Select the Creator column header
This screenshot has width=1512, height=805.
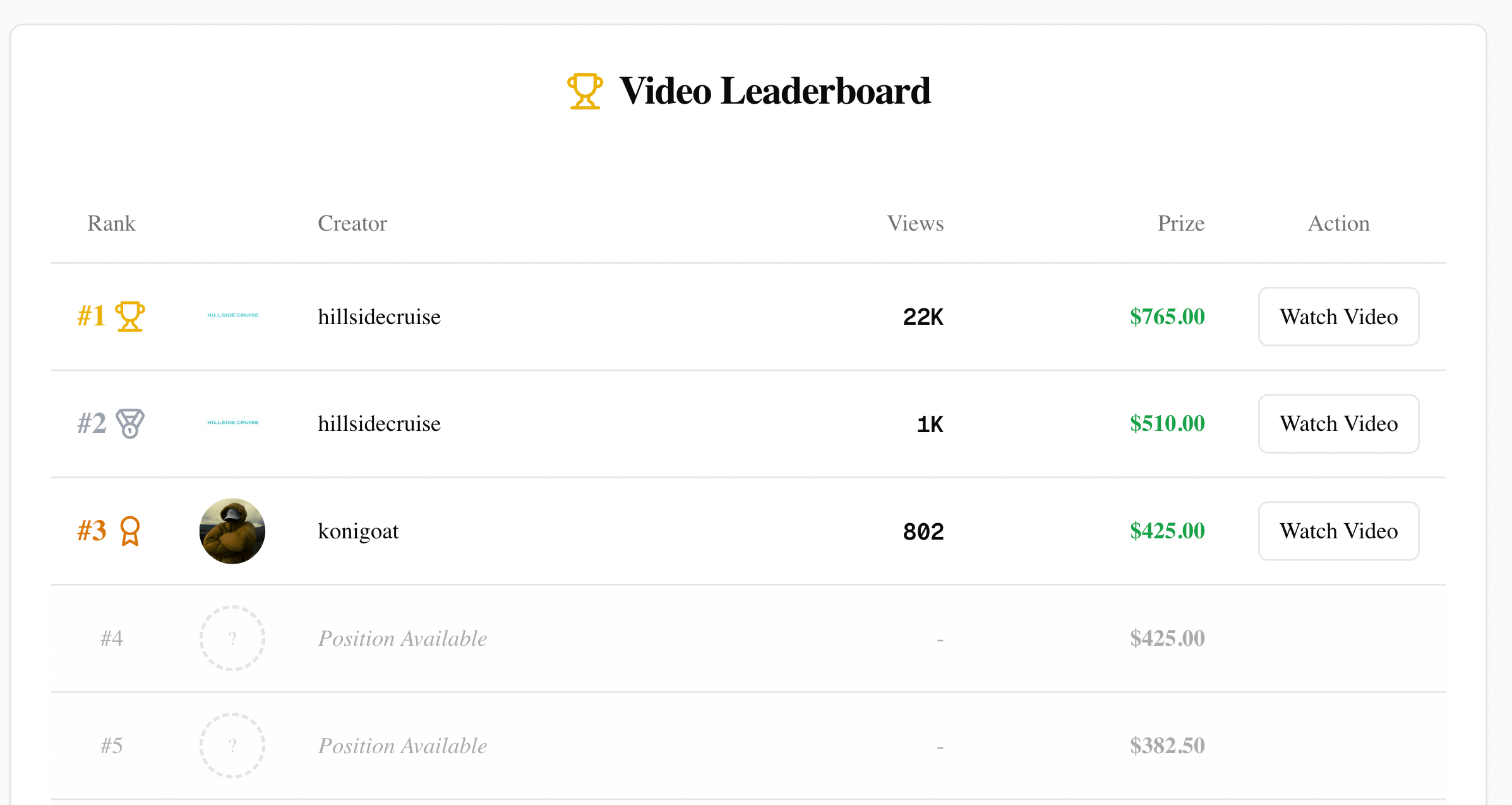click(x=352, y=223)
